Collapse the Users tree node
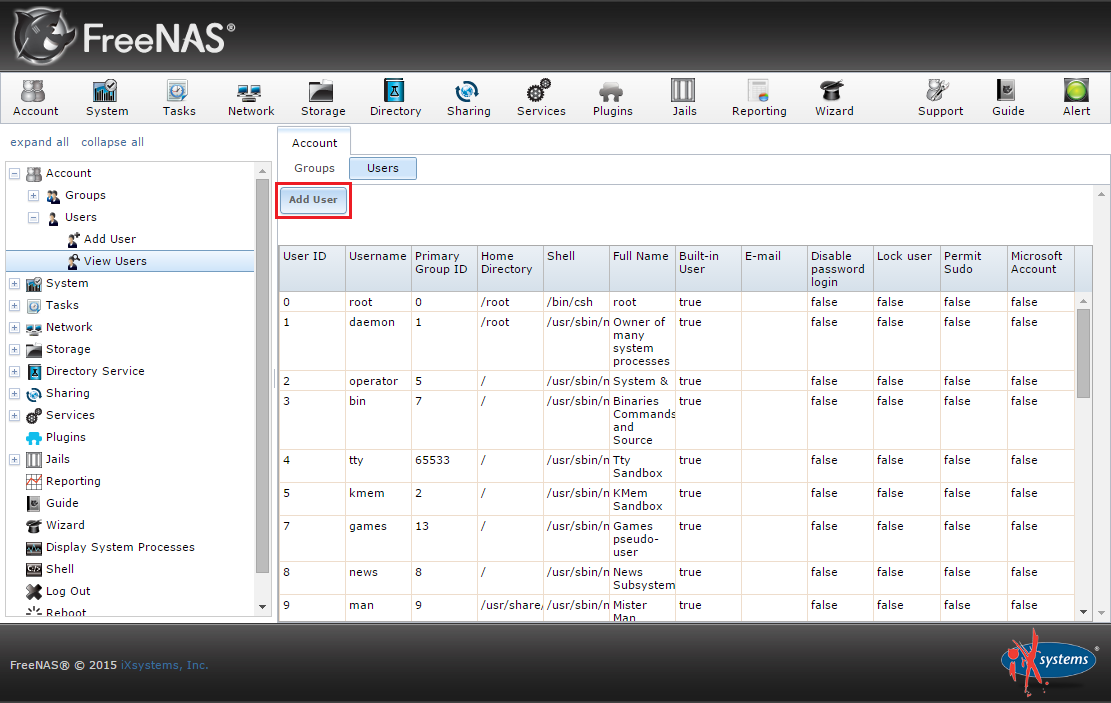Viewport: 1111px width, 703px height. click(x=33, y=218)
